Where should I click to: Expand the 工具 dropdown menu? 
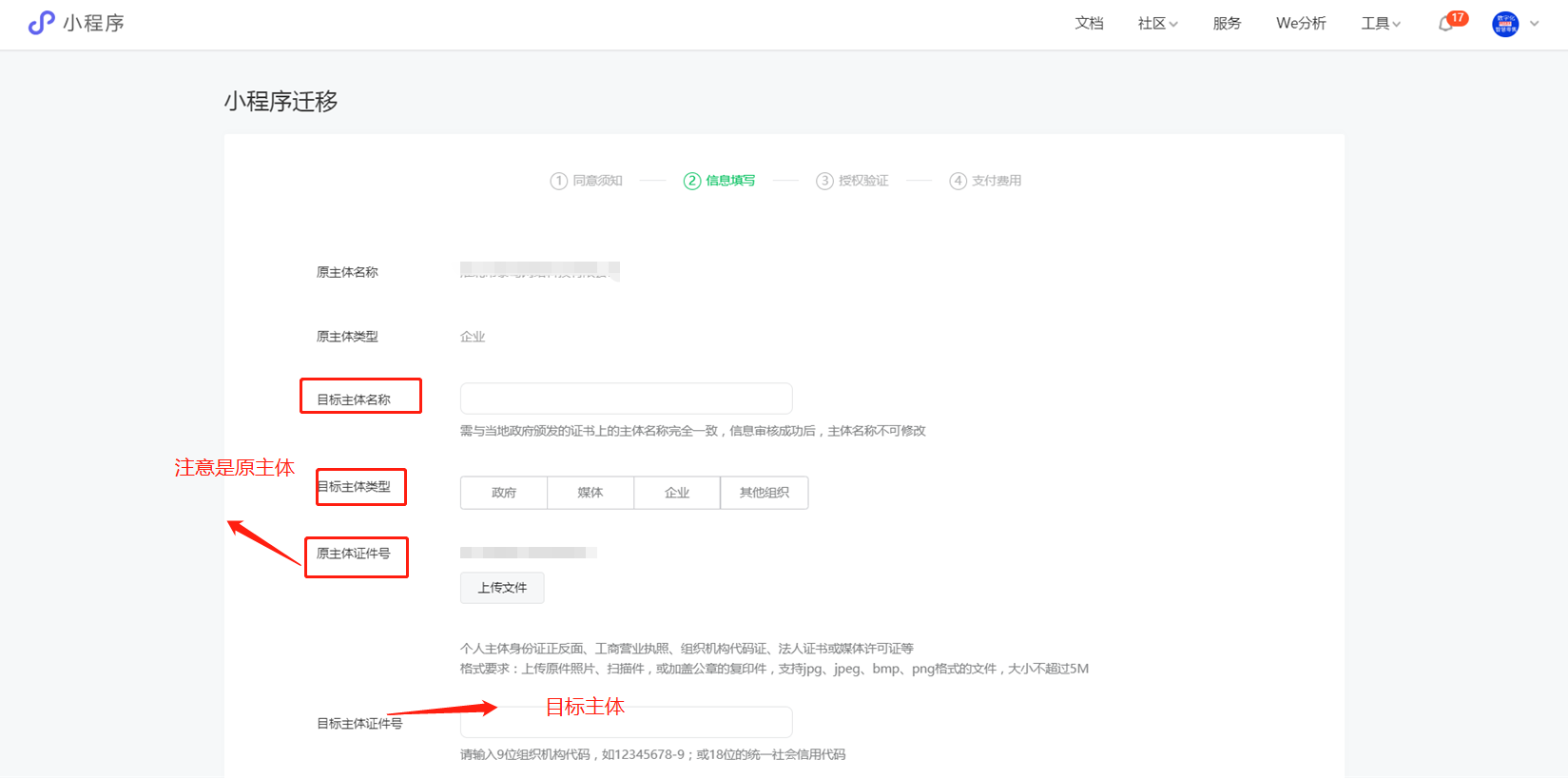tap(1381, 24)
